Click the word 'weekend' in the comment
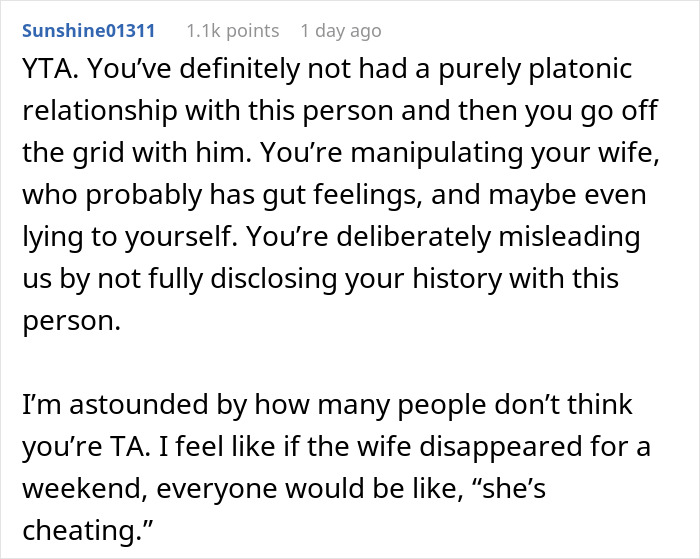 85,488
